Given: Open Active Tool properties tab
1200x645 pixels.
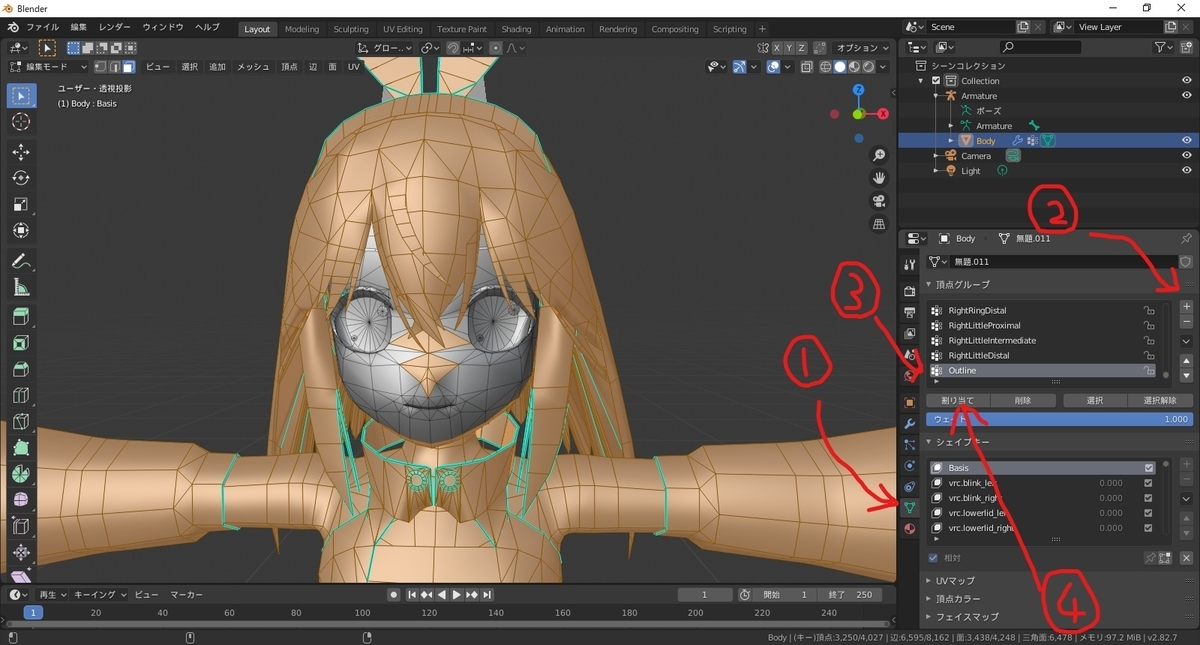Looking at the screenshot, I should 909,265.
